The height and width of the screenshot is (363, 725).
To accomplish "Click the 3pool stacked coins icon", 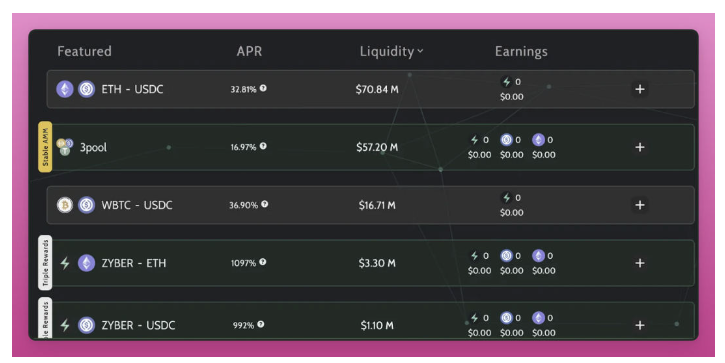I will [x=65, y=147].
